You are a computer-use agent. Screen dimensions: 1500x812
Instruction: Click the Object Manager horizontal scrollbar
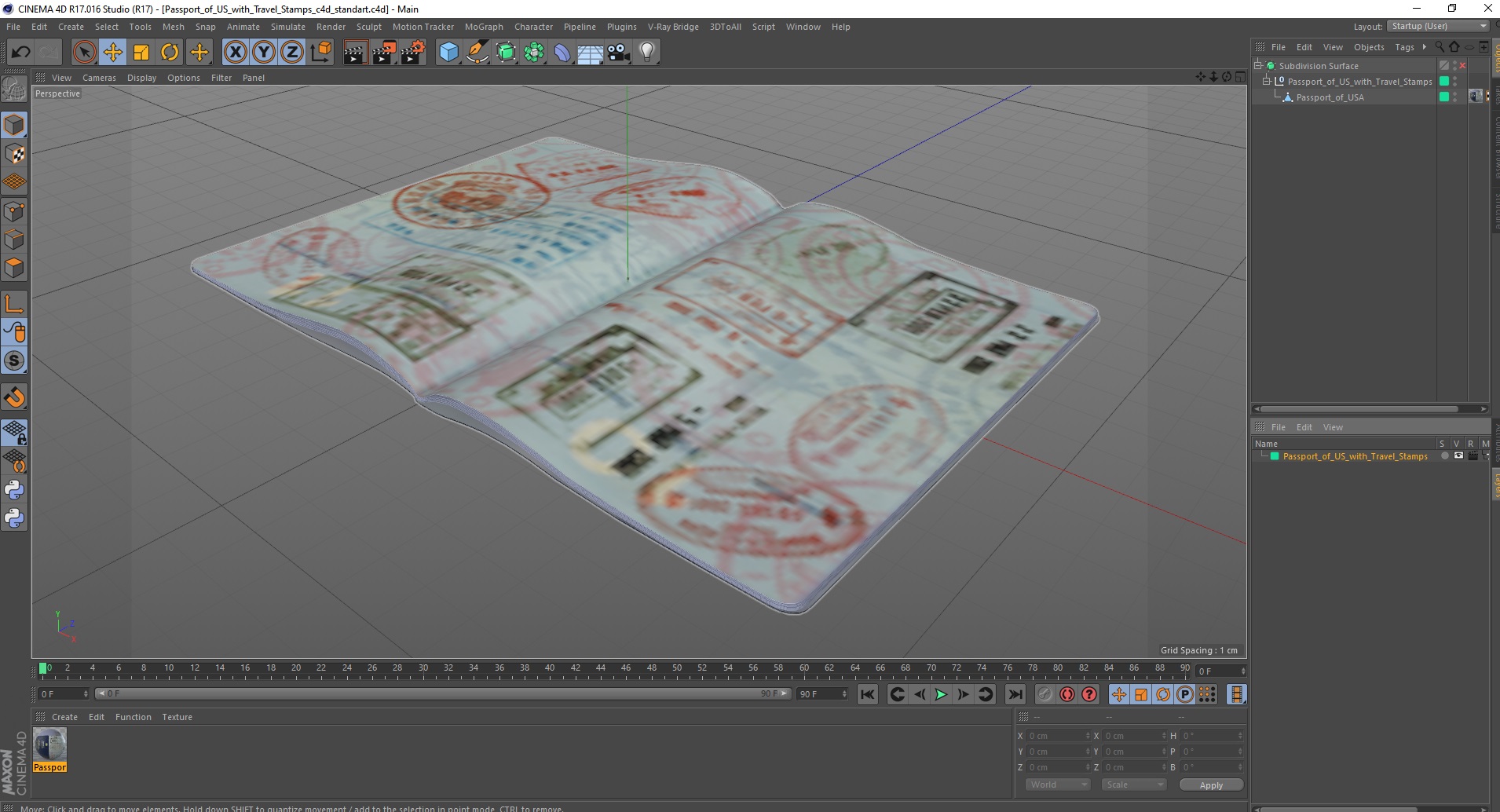pyautogui.click(x=1360, y=408)
